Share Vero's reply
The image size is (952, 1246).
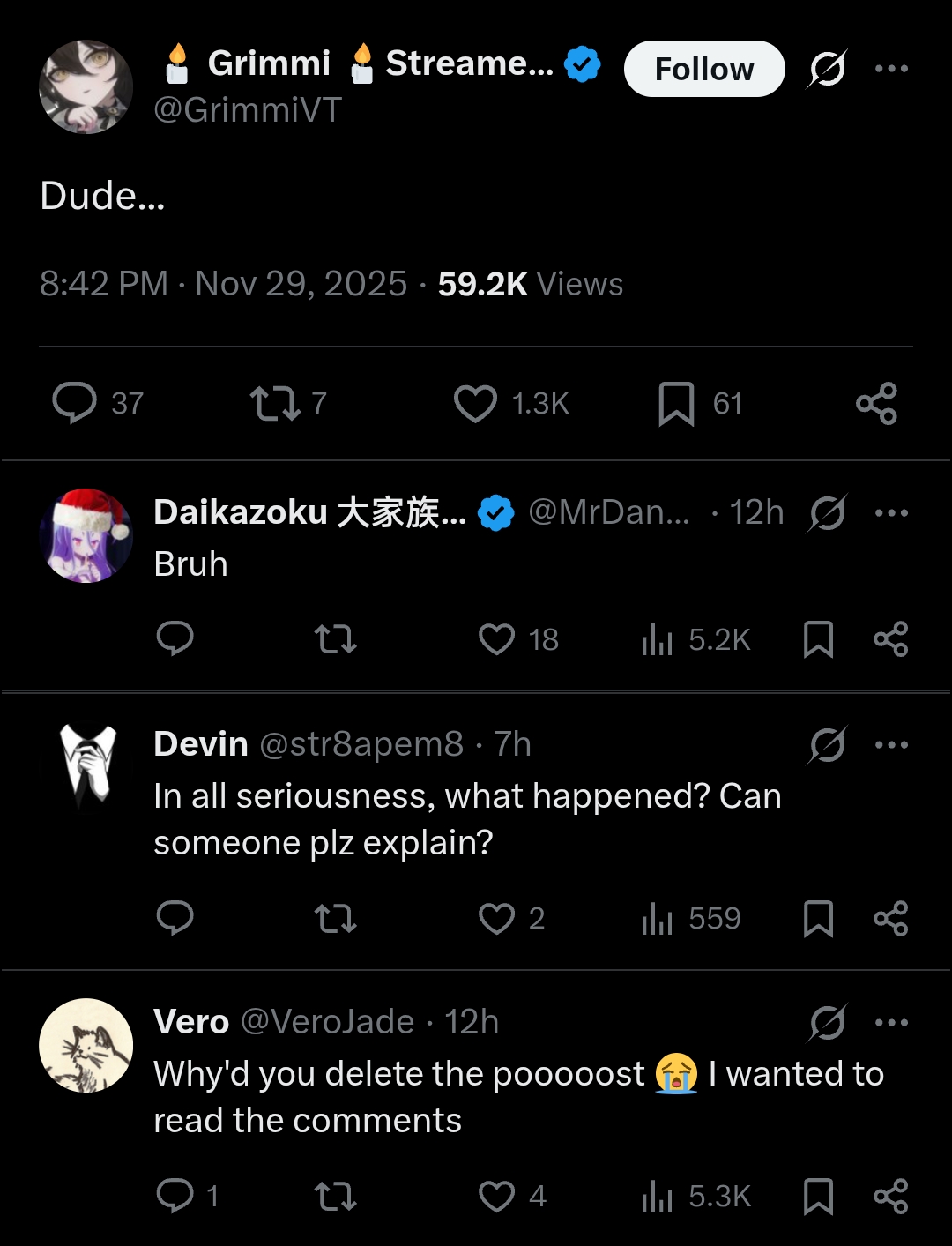890,1197
